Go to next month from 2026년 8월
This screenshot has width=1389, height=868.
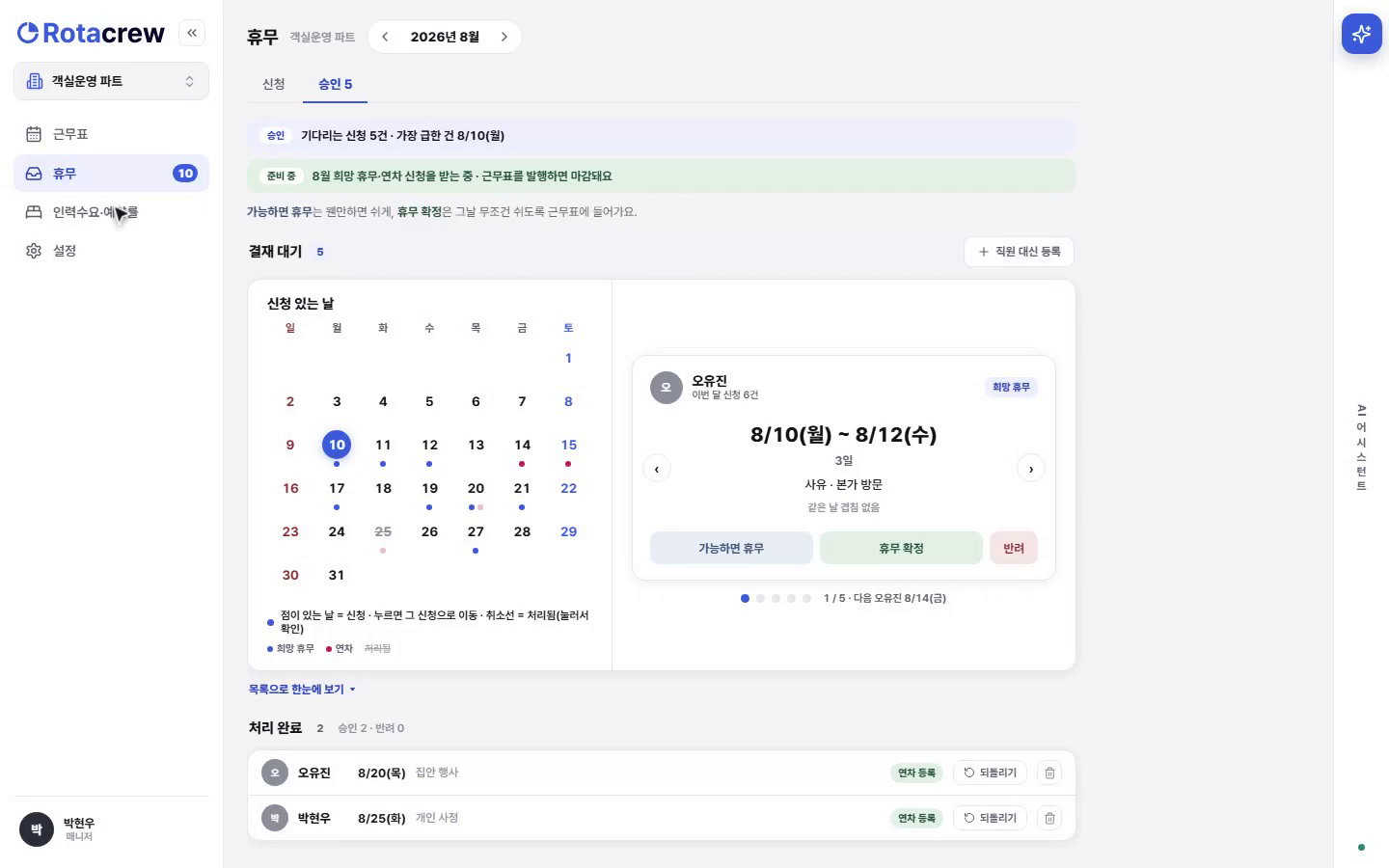coord(504,37)
